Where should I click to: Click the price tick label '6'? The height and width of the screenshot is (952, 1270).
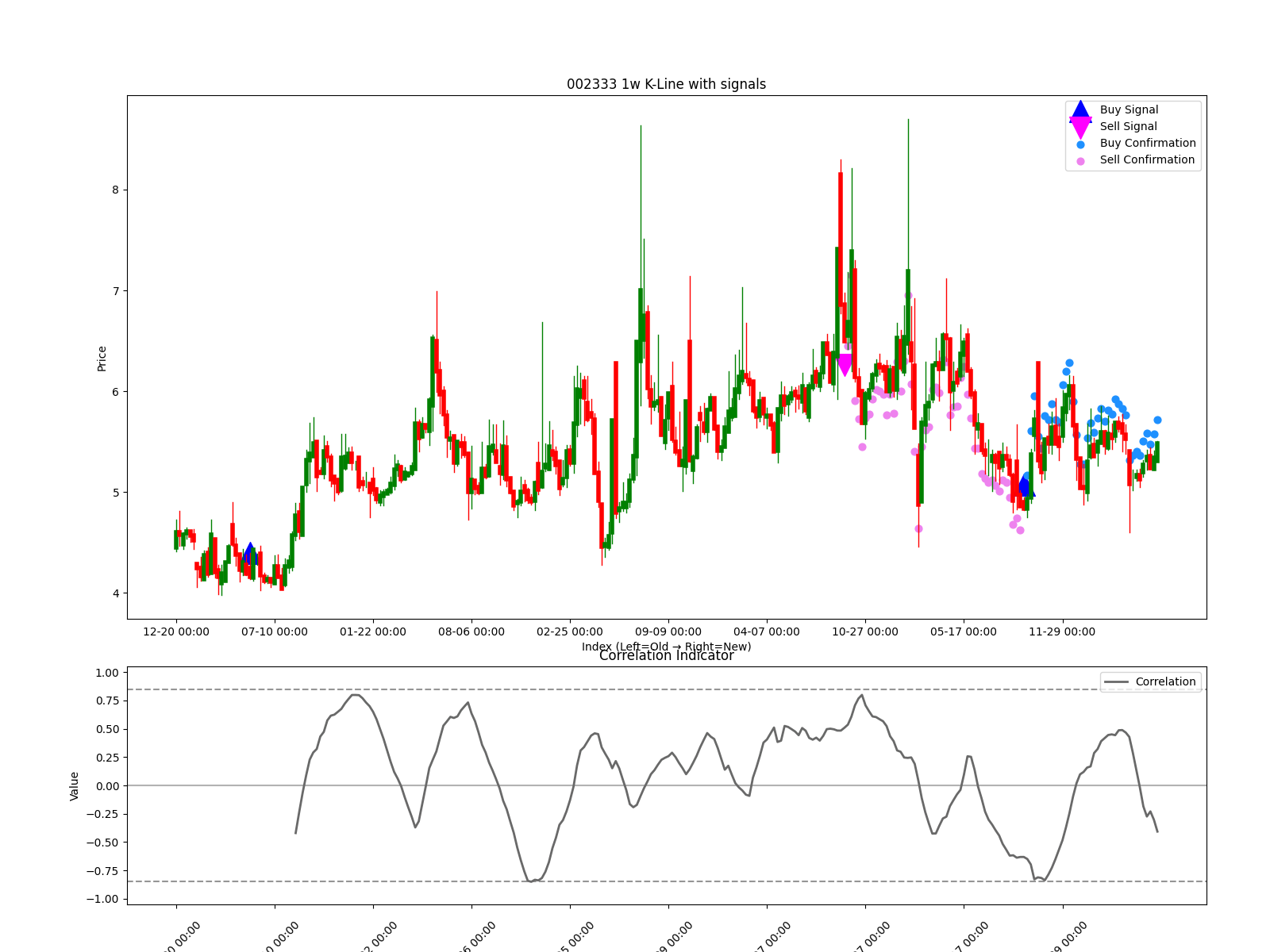(x=115, y=392)
